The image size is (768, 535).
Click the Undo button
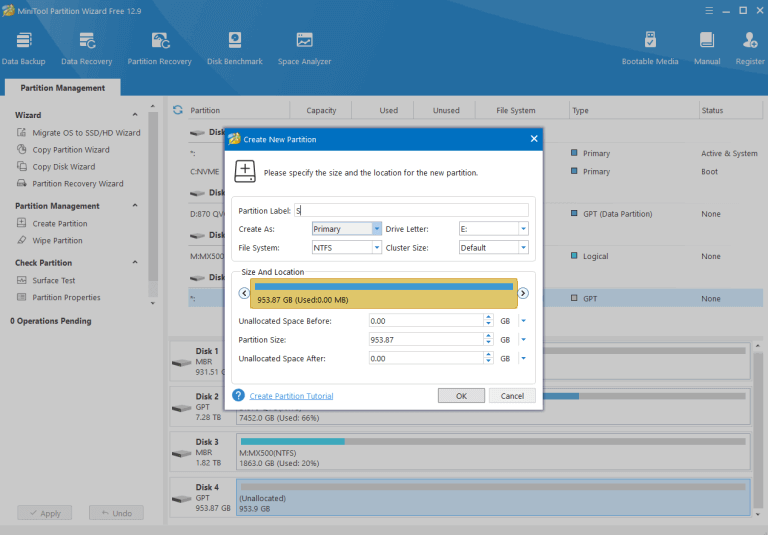pyautogui.click(x=117, y=513)
